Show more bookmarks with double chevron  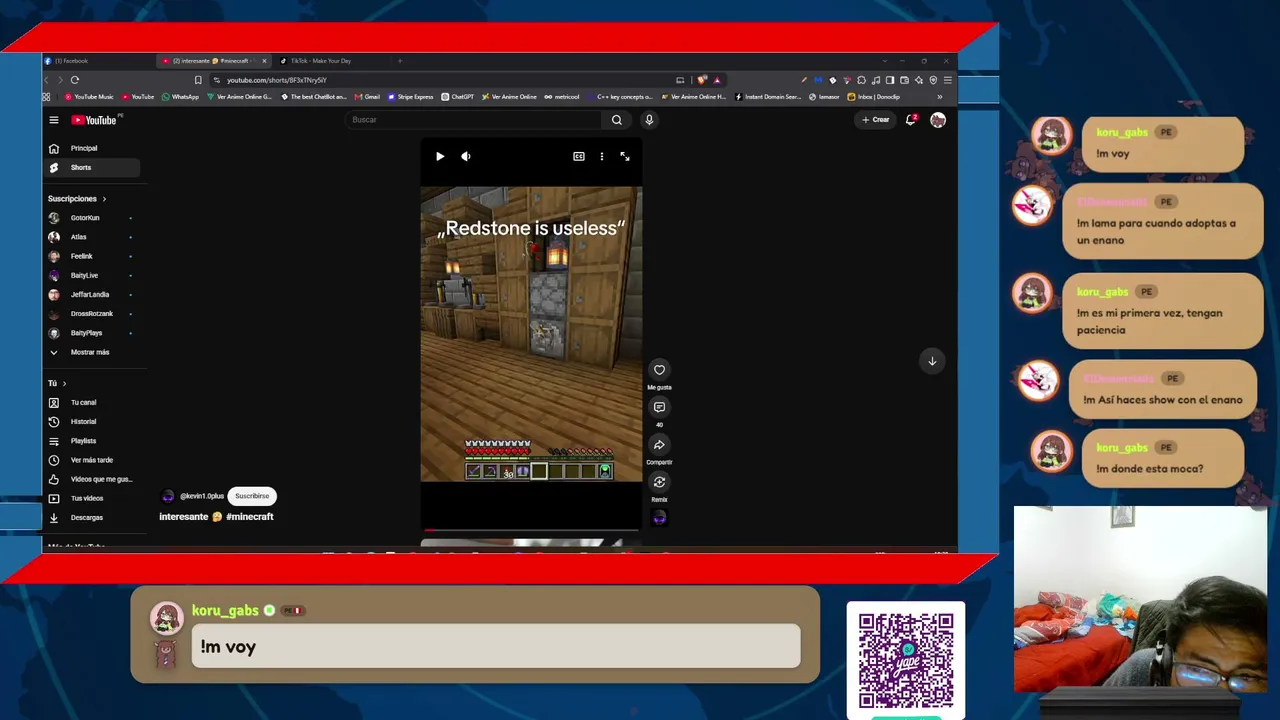(939, 97)
